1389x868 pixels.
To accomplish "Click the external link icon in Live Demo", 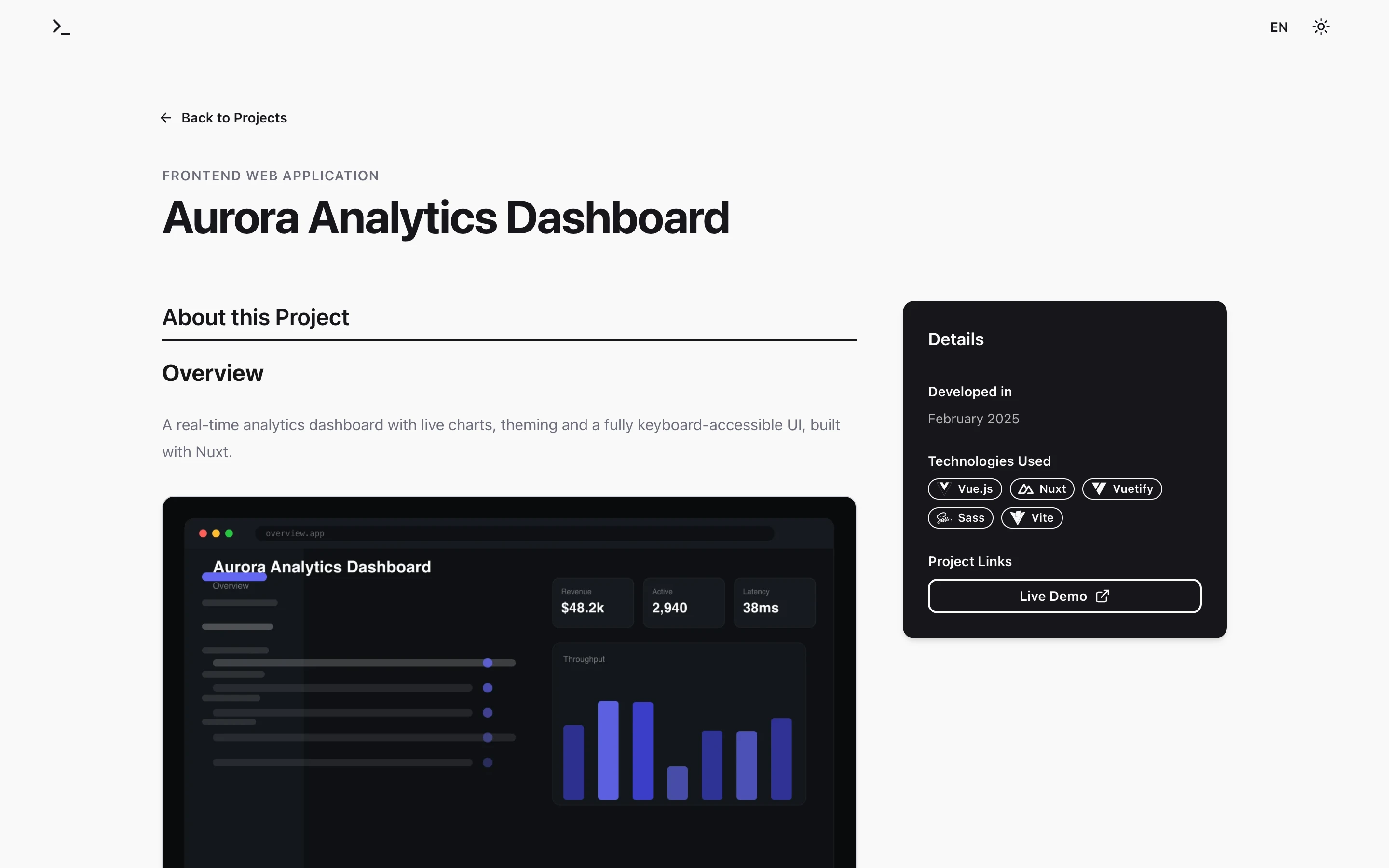I will click(x=1102, y=596).
